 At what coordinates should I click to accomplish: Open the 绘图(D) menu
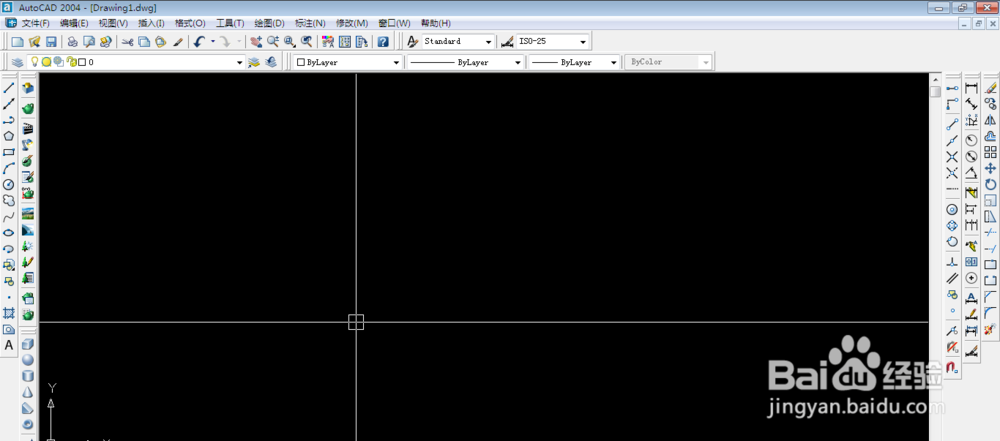[x=270, y=23]
